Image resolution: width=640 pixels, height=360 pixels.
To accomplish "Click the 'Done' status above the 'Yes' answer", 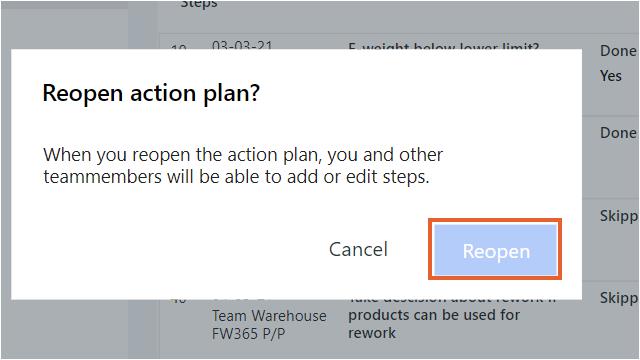I will pyautogui.click(x=618, y=51).
